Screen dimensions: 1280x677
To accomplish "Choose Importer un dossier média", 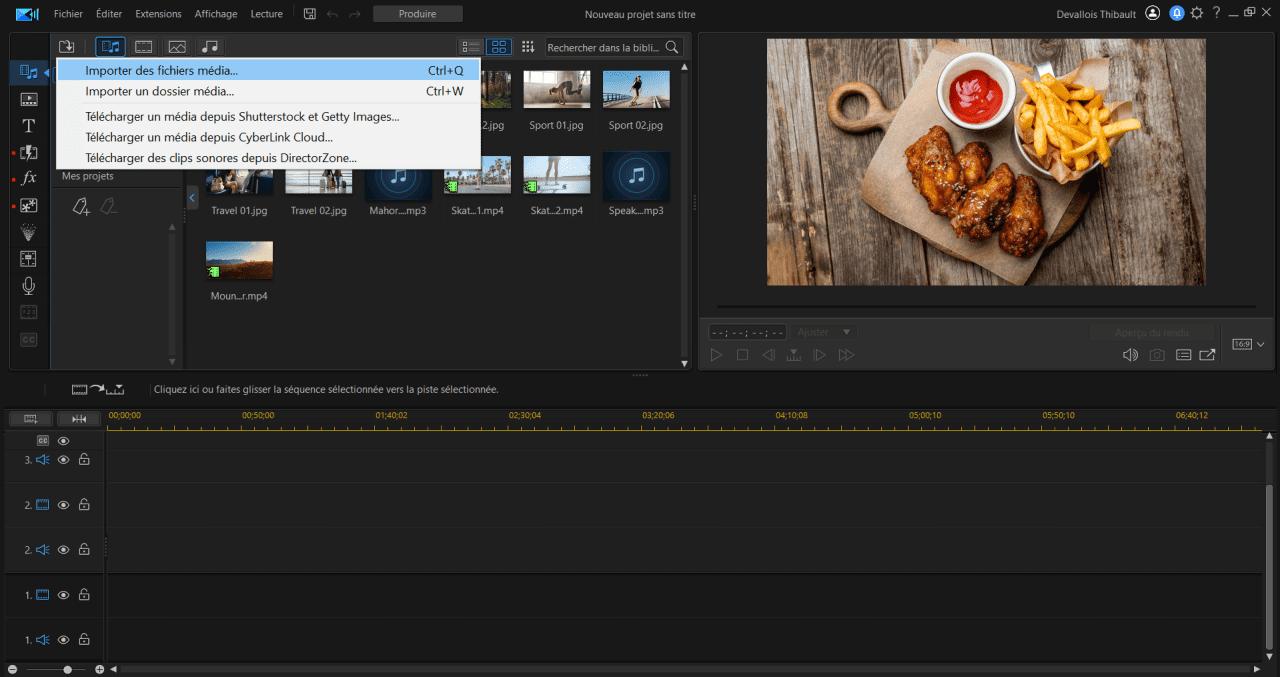I will point(160,91).
